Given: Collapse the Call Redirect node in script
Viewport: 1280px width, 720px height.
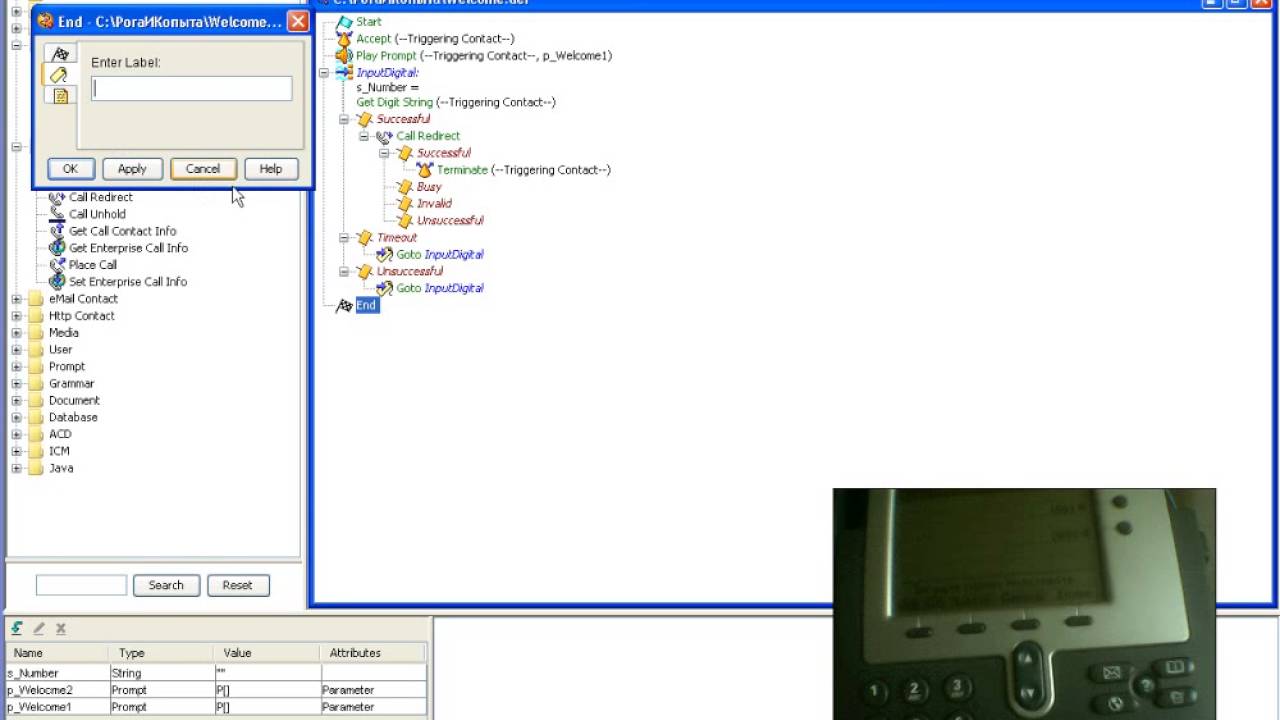Looking at the screenshot, I should point(364,136).
